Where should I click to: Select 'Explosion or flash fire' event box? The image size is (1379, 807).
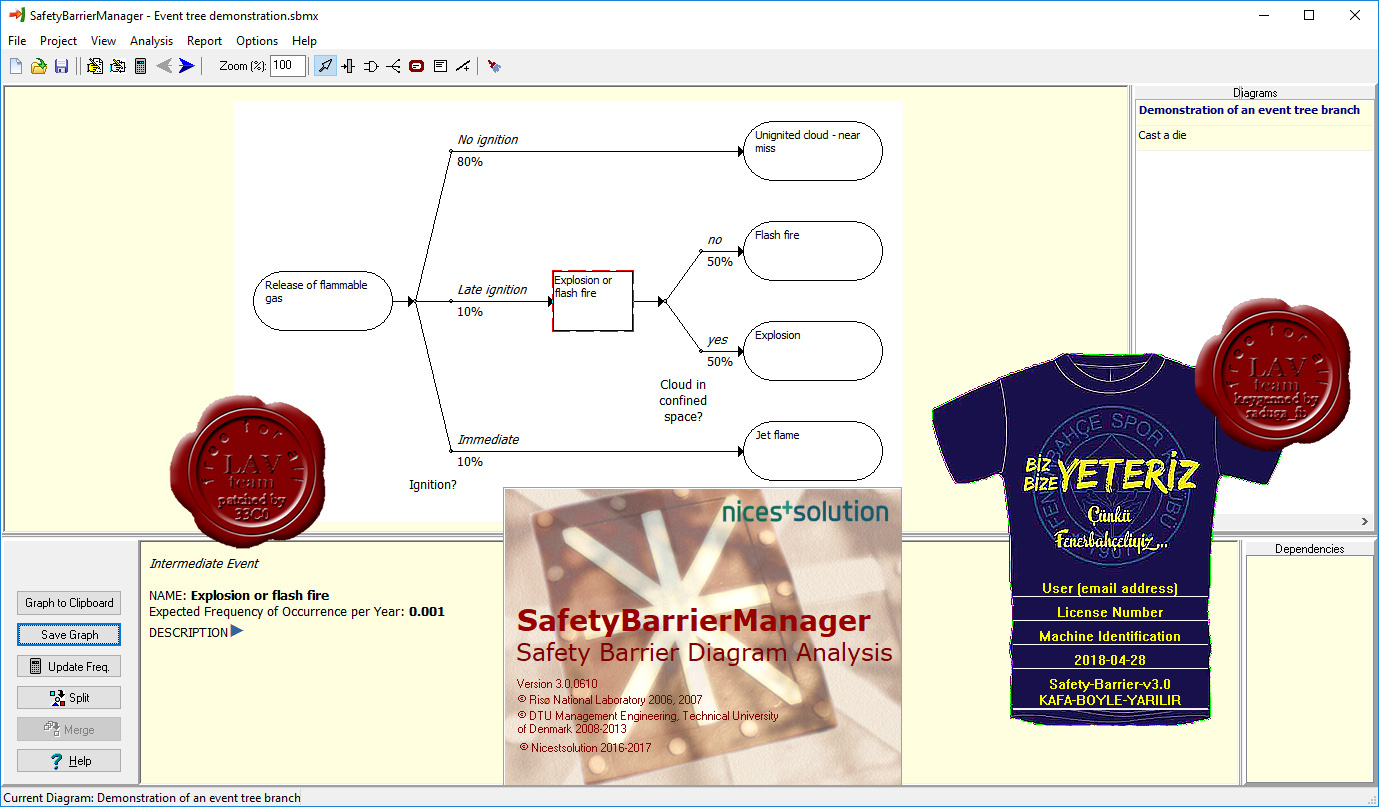(x=593, y=300)
